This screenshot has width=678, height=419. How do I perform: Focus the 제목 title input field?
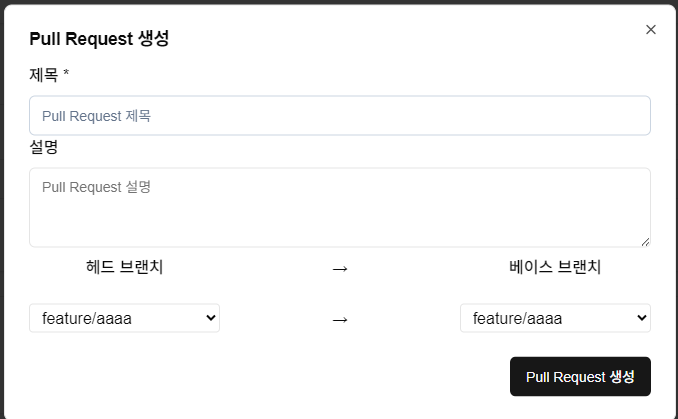click(340, 115)
